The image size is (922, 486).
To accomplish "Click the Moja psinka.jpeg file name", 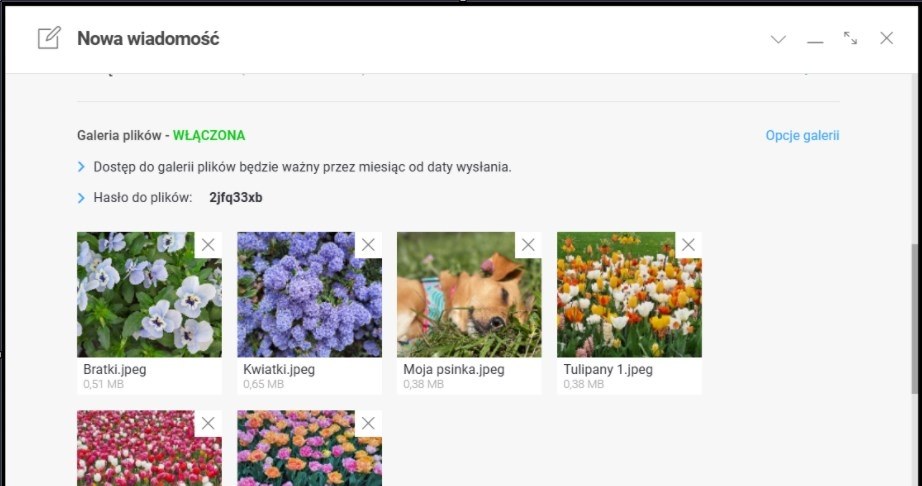I will point(453,370).
